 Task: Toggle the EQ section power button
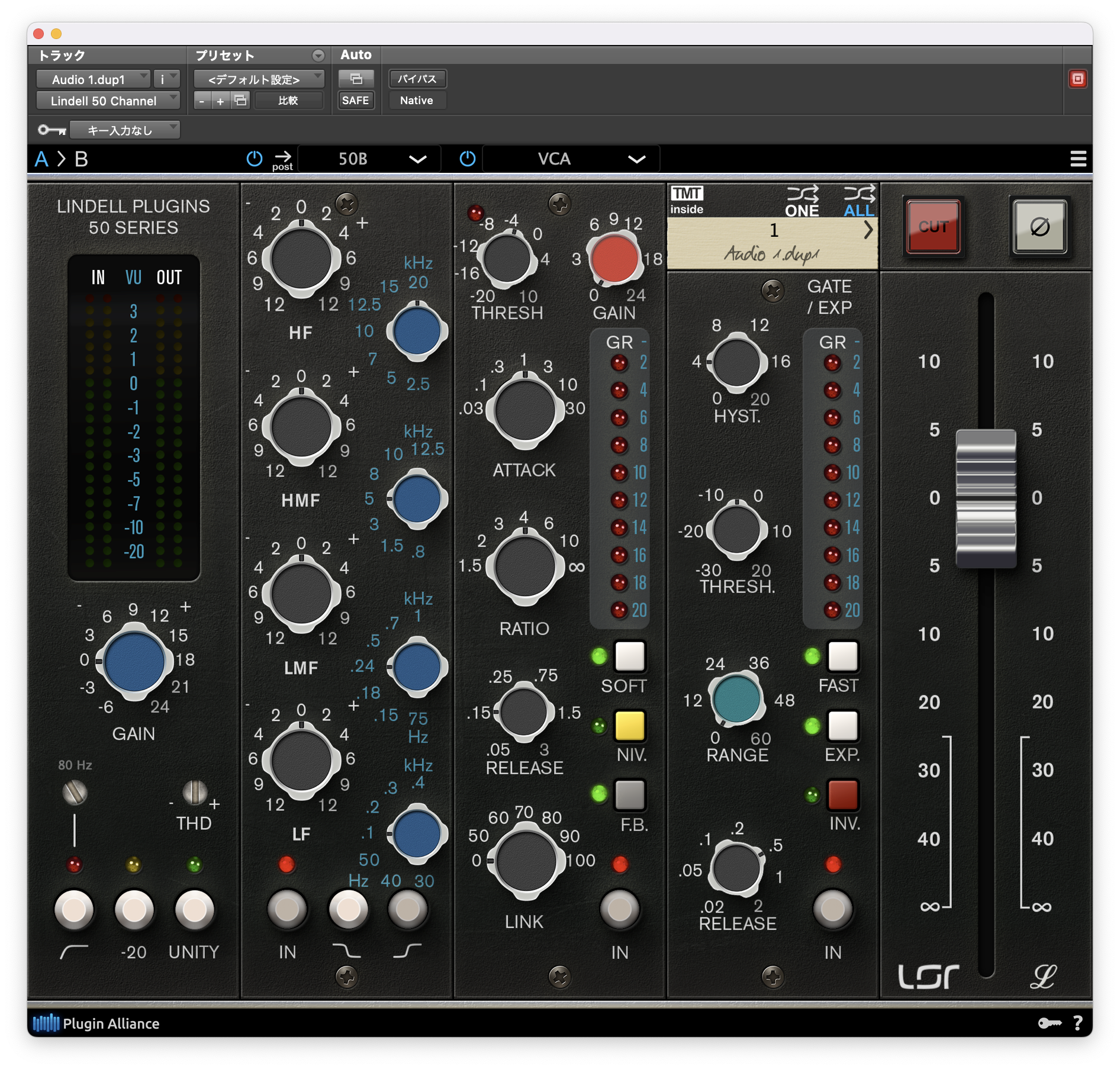(x=255, y=158)
